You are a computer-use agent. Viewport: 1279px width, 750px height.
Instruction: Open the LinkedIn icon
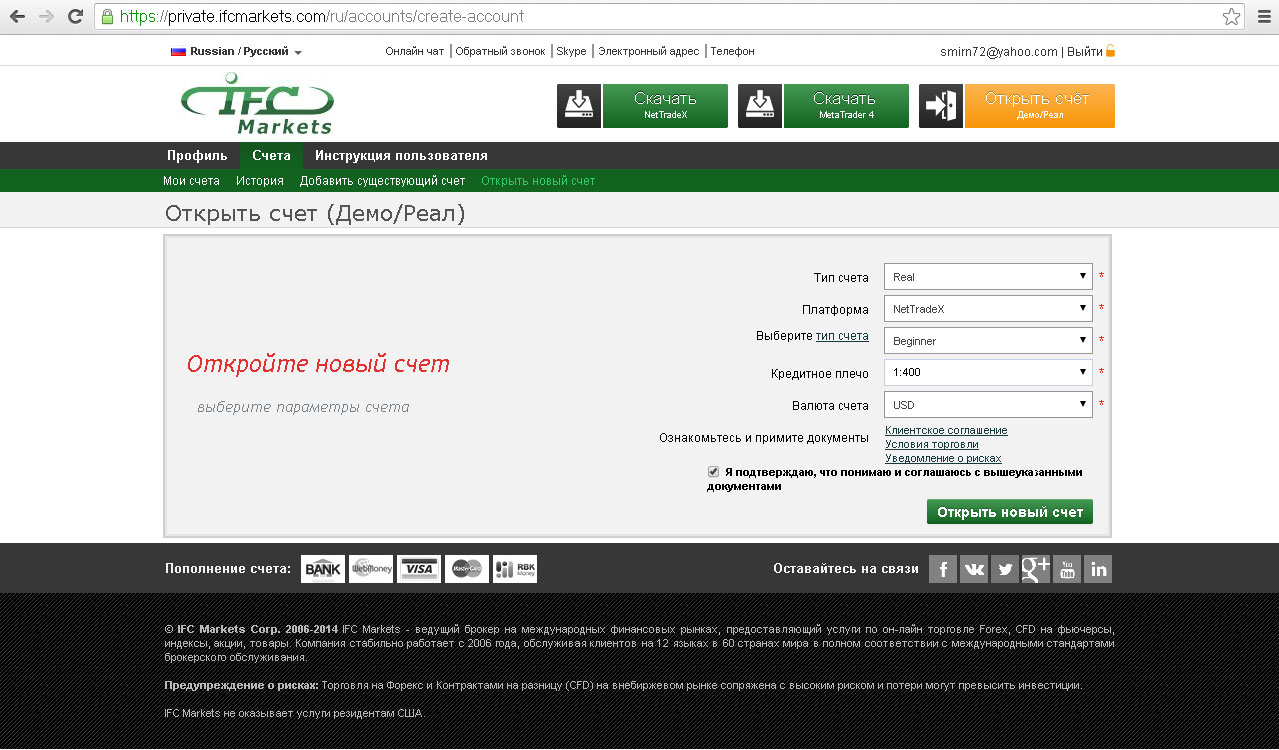(x=1098, y=569)
